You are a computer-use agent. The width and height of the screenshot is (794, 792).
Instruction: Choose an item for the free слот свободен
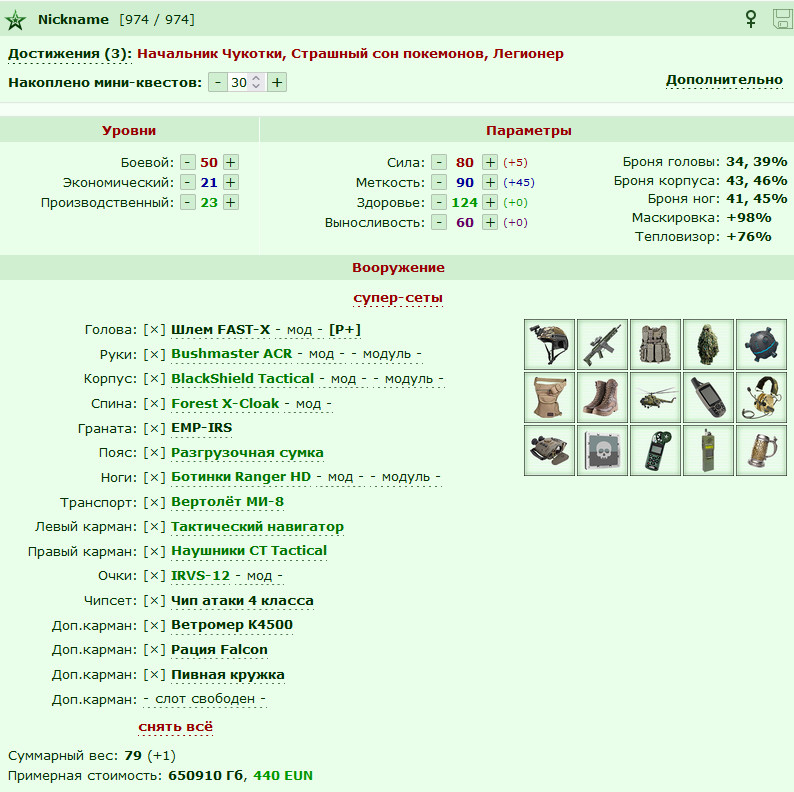point(205,699)
